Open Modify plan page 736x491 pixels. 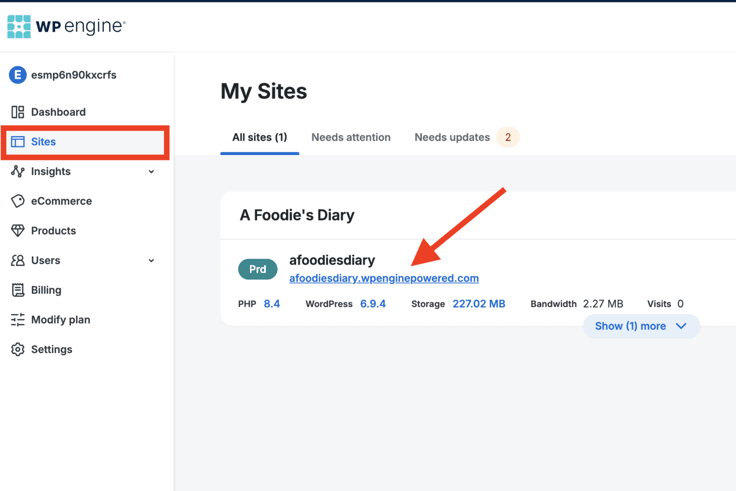pos(61,320)
